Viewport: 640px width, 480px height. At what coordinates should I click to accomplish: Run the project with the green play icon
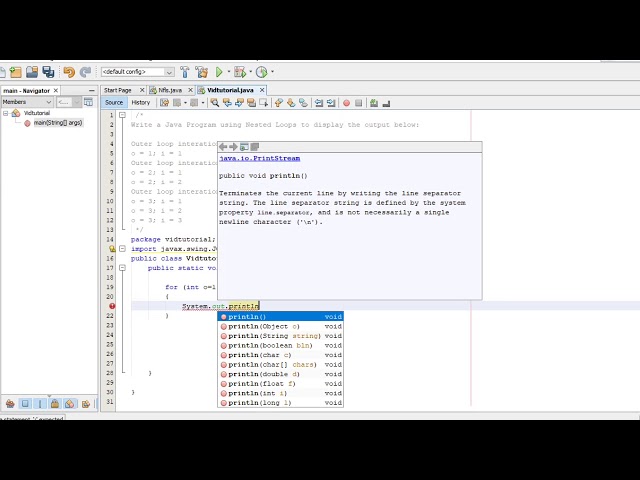tap(219, 72)
